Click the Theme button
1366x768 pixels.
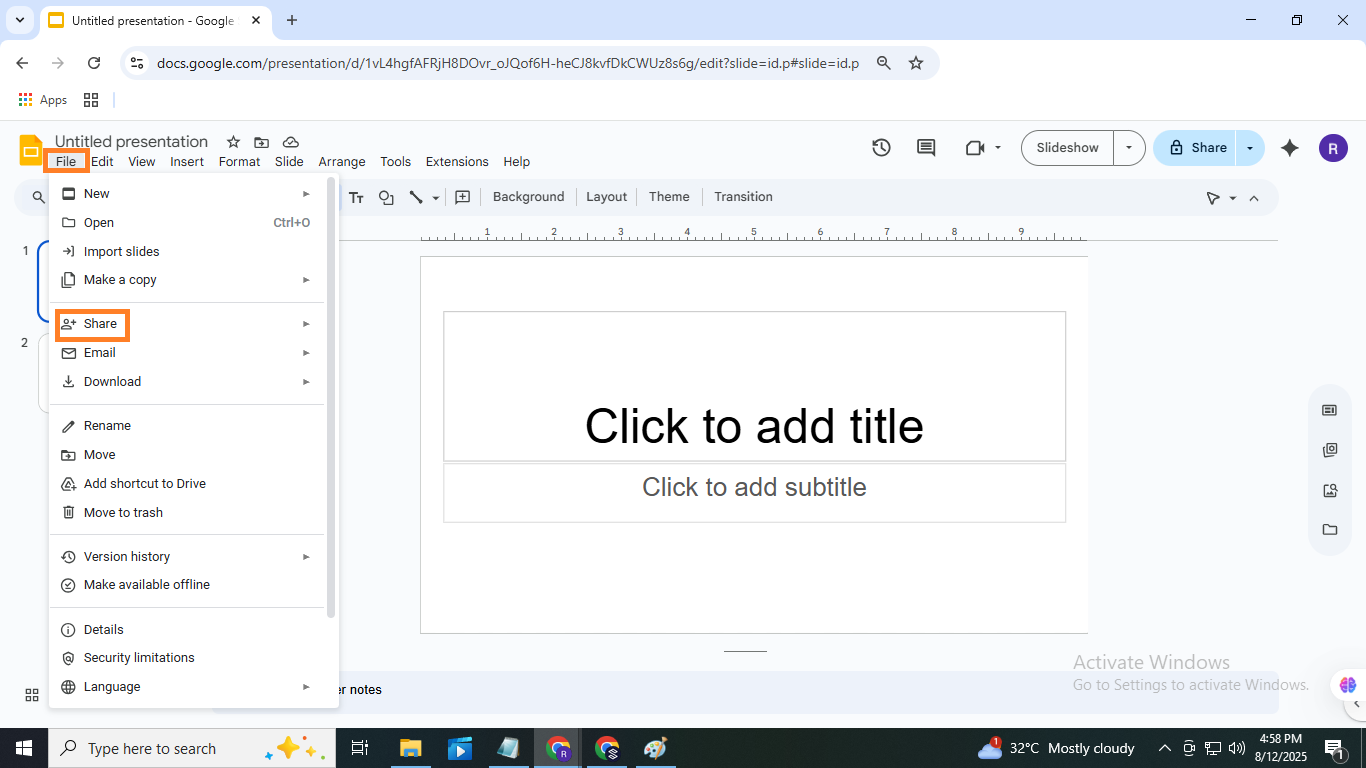click(x=669, y=197)
